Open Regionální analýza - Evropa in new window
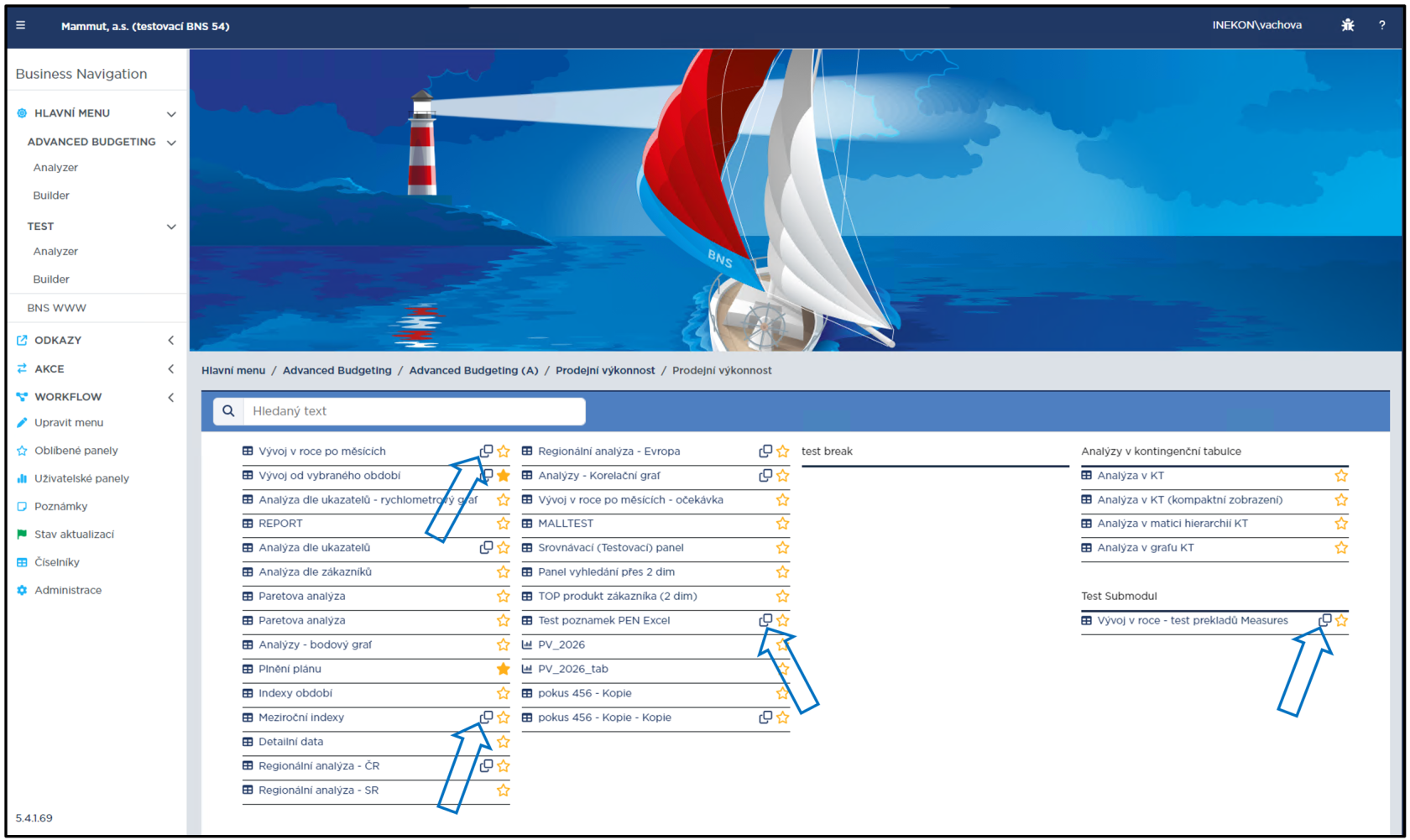1410x840 pixels. pos(765,451)
